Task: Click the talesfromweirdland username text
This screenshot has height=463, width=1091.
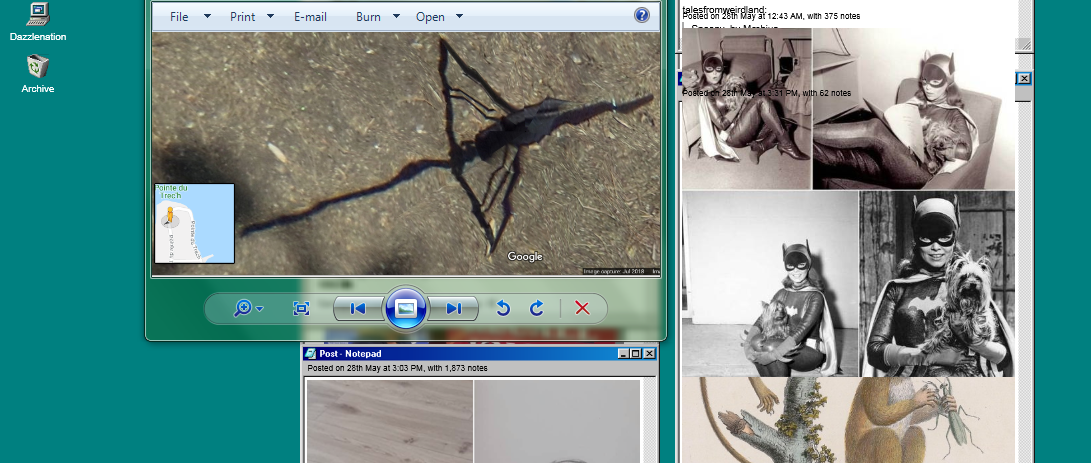Action: [724, 8]
